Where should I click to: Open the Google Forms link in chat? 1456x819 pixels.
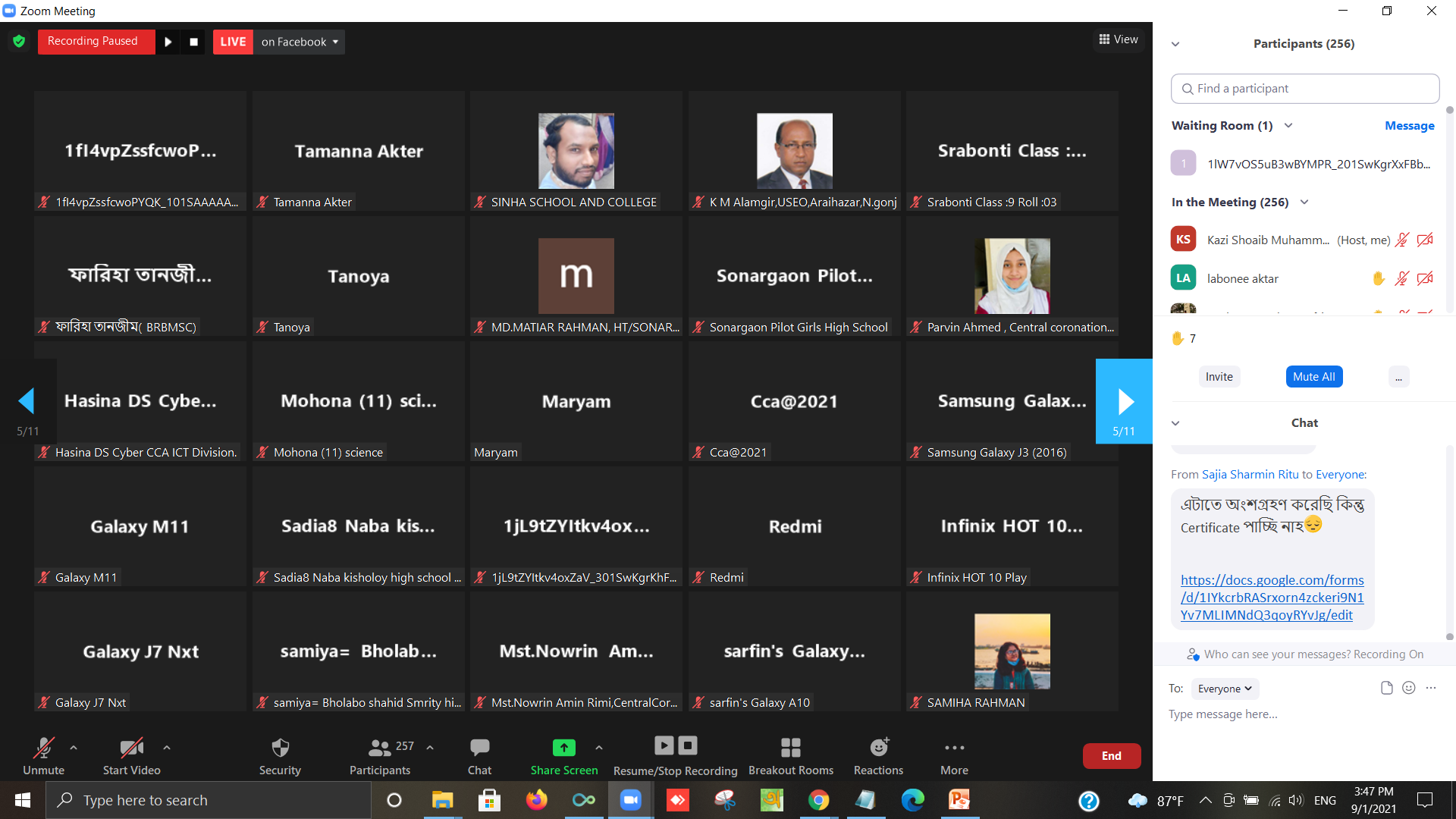[1272, 598]
